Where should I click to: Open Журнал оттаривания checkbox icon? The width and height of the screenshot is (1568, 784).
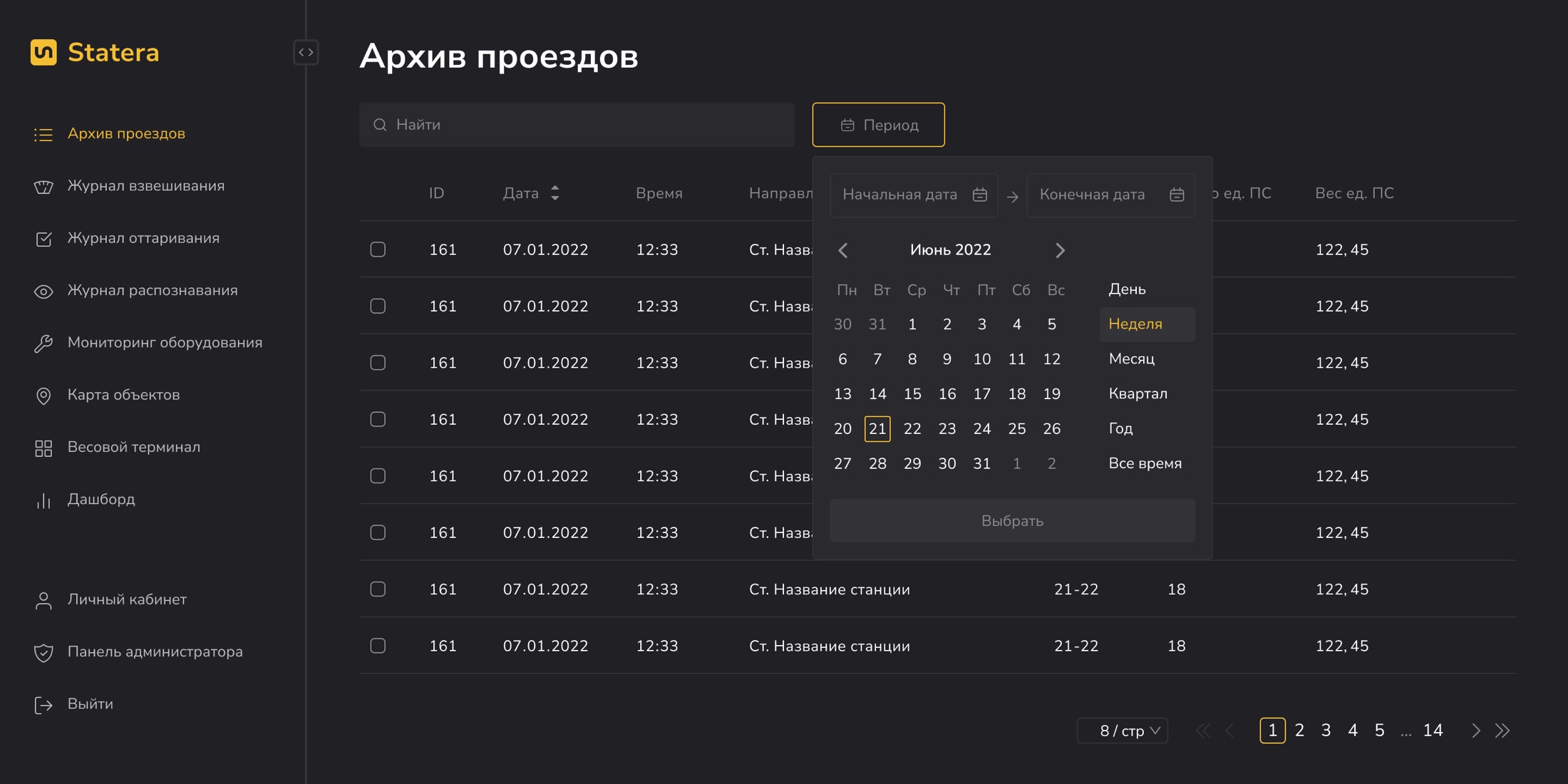[43, 239]
